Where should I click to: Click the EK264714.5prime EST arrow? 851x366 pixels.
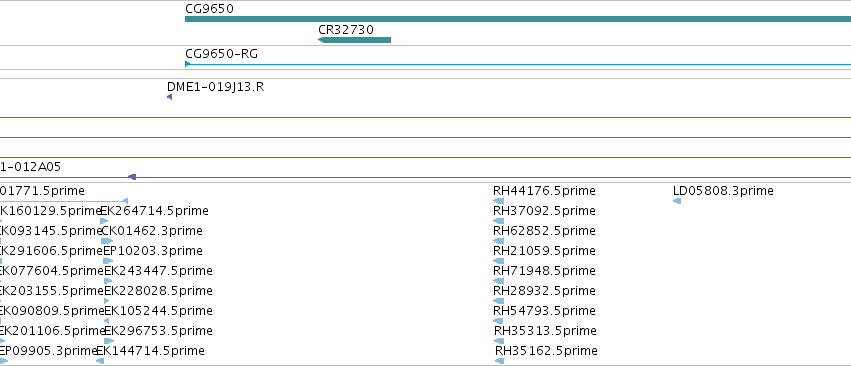point(104,221)
